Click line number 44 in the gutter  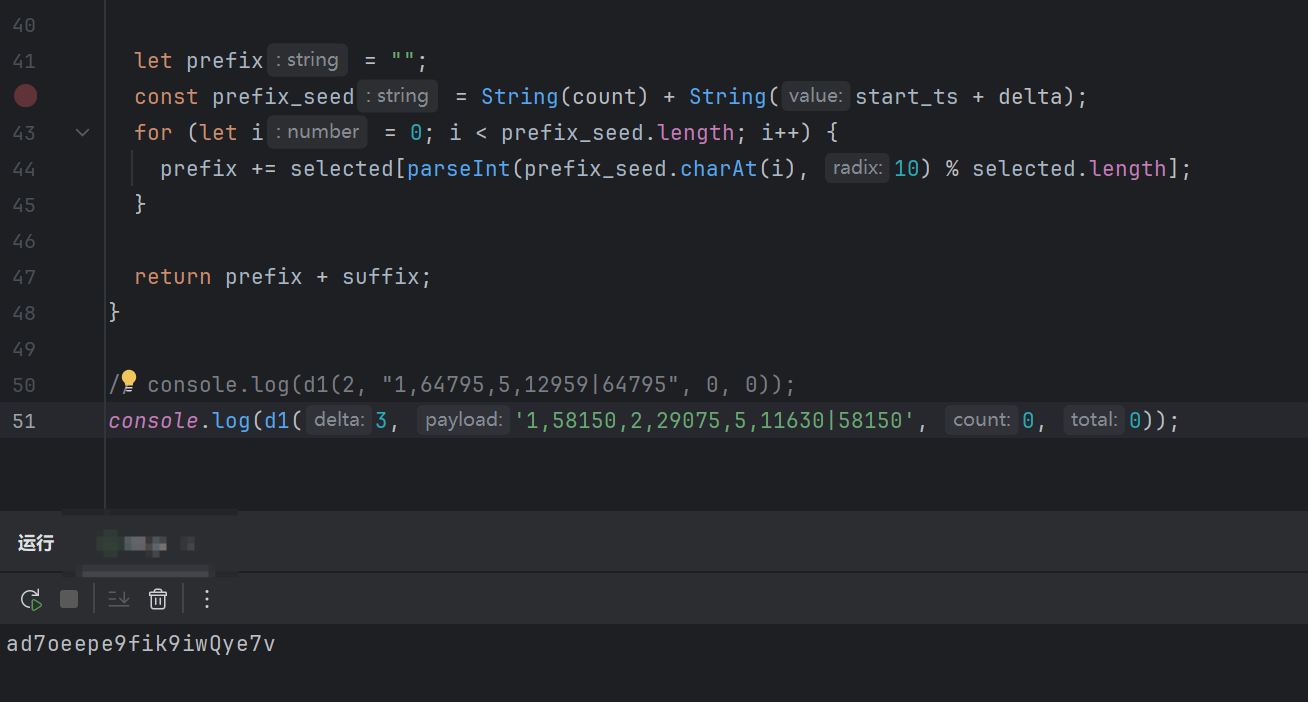coord(24,169)
